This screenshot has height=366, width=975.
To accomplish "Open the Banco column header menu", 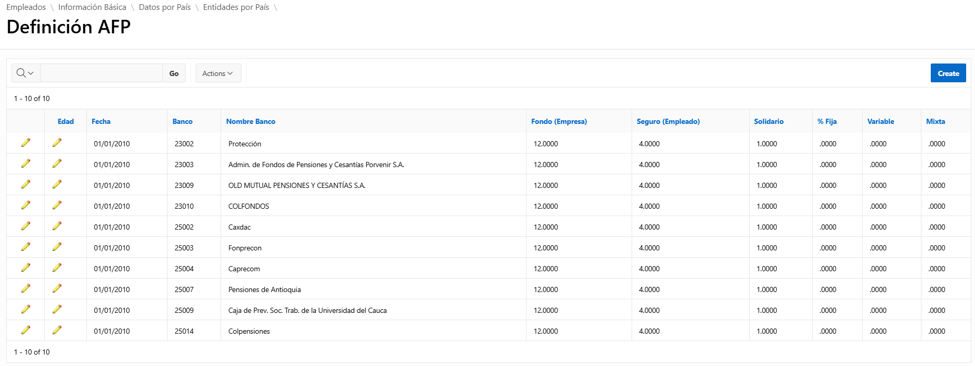I will (x=182, y=122).
